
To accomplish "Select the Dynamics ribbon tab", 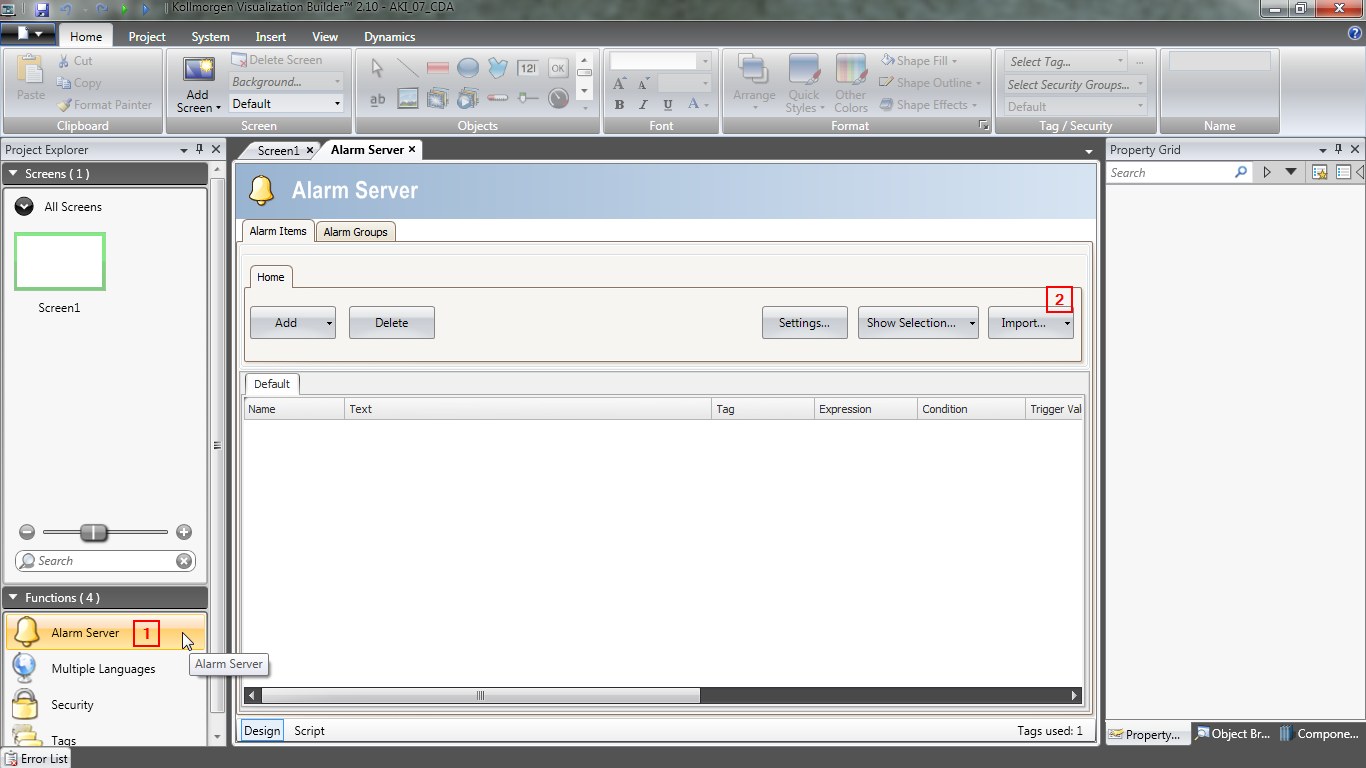I will [389, 37].
